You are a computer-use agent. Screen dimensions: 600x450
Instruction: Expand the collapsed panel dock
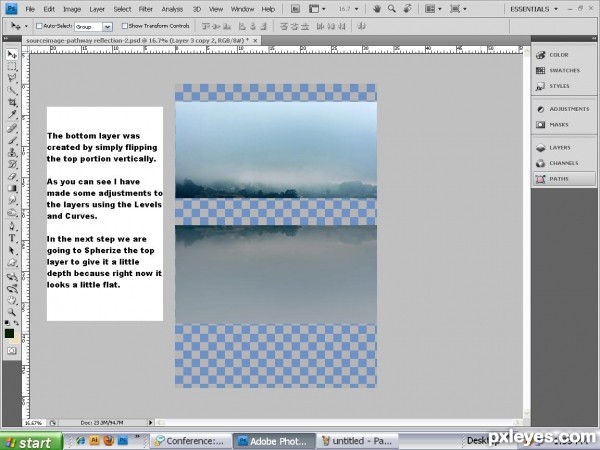pyautogui.click(x=593, y=38)
